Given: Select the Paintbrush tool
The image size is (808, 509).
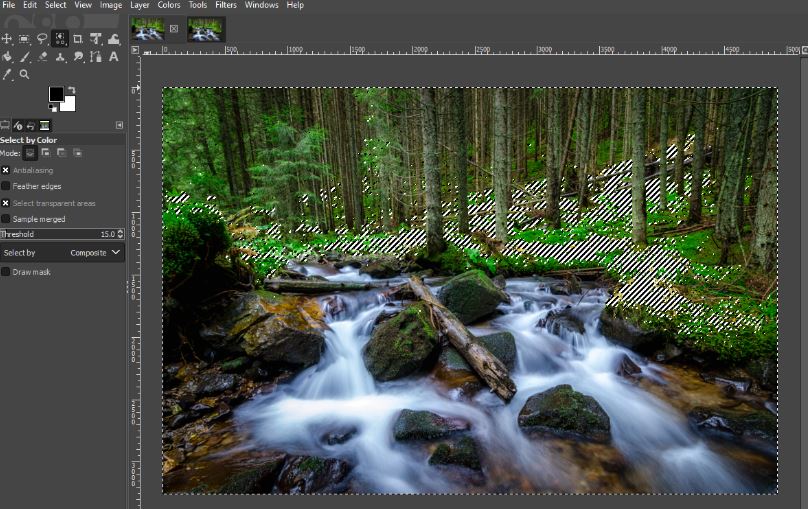Looking at the screenshot, I should [x=24, y=57].
